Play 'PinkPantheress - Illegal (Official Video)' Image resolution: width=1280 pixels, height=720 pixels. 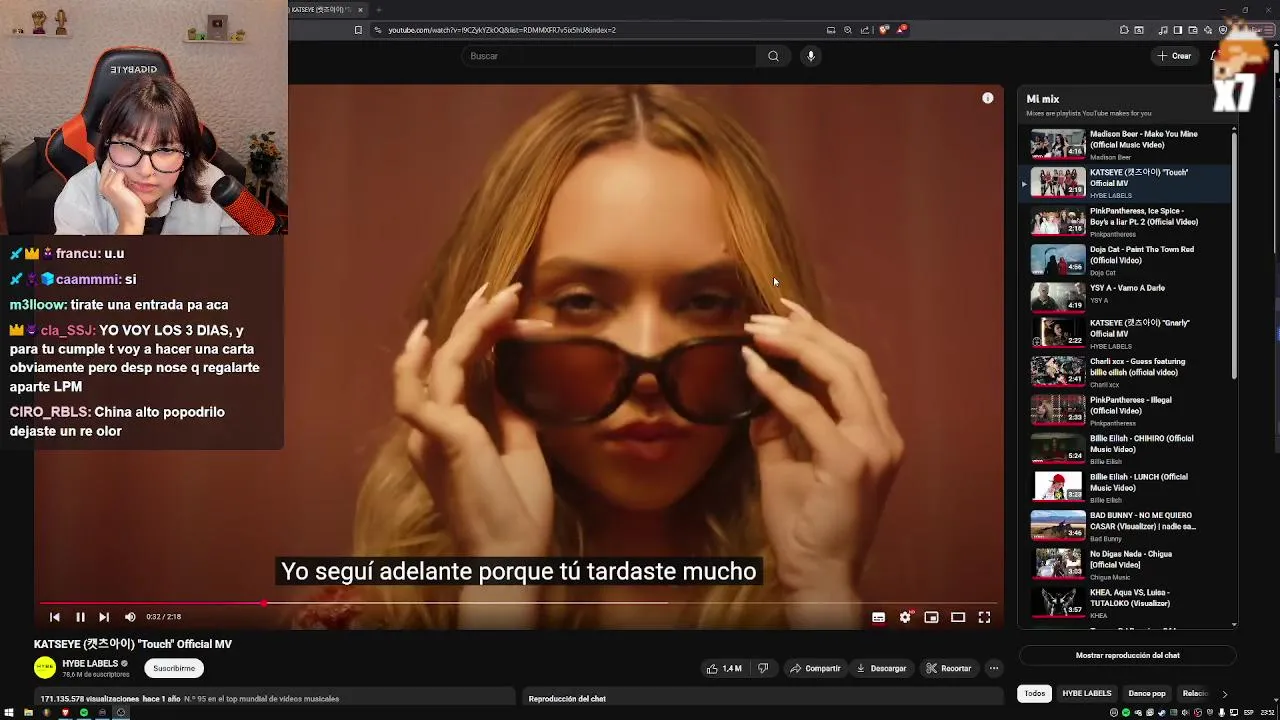[1125, 410]
